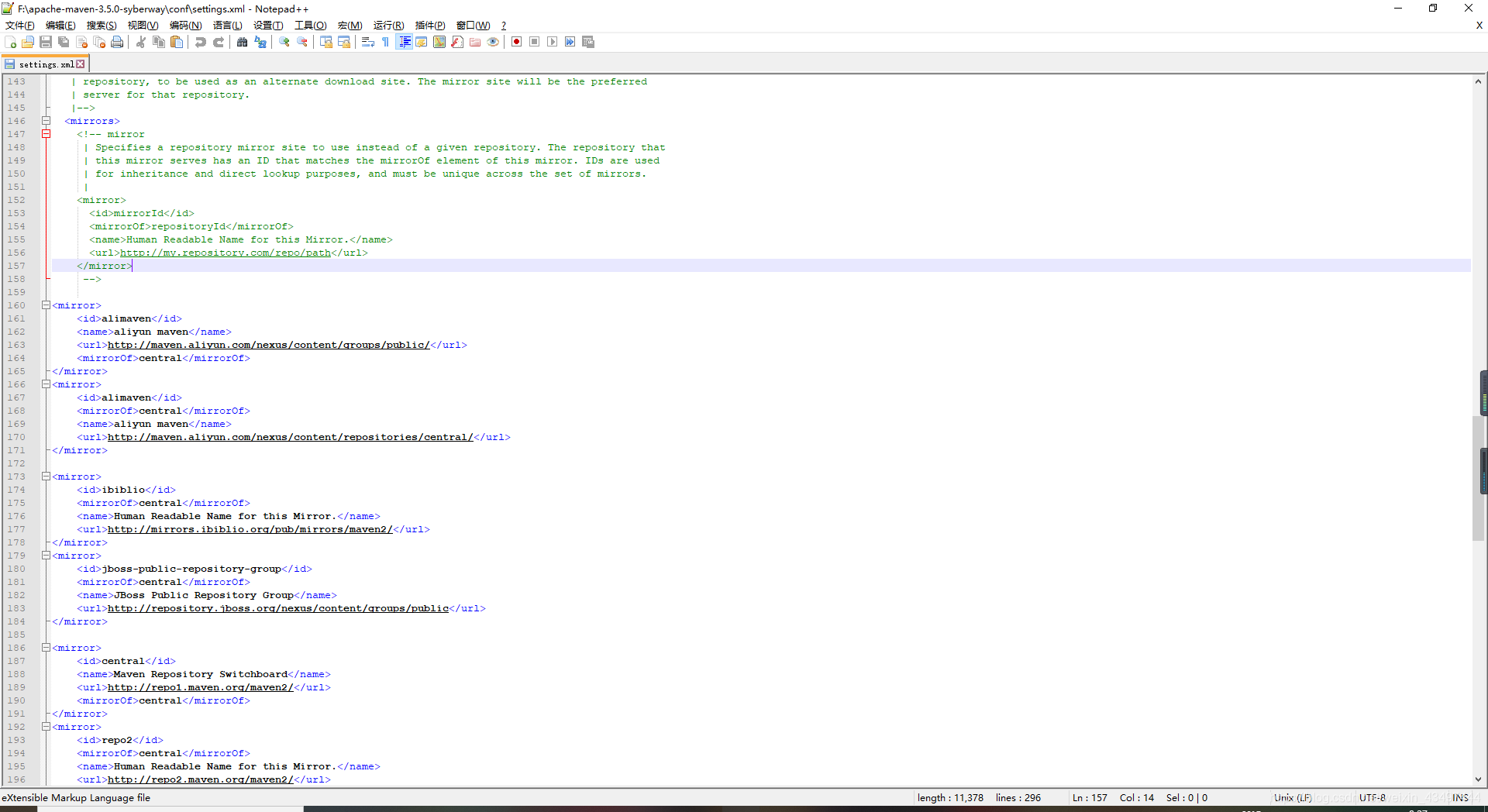Toggle synchronized vertical scrolling
This screenshot has height=812, width=1488.
(326, 42)
